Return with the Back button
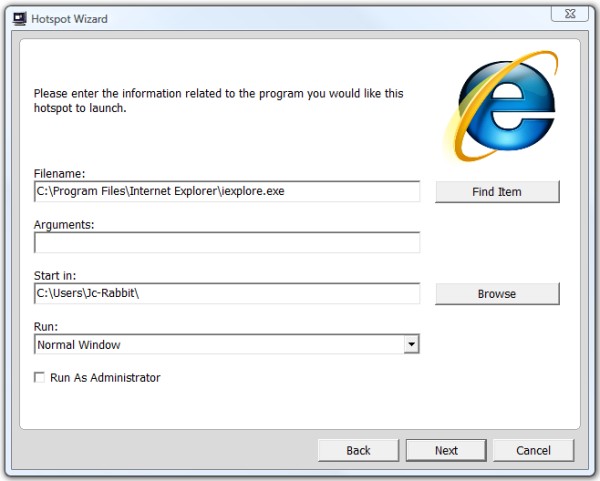The height and width of the screenshot is (481, 600). tap(358, 450)
